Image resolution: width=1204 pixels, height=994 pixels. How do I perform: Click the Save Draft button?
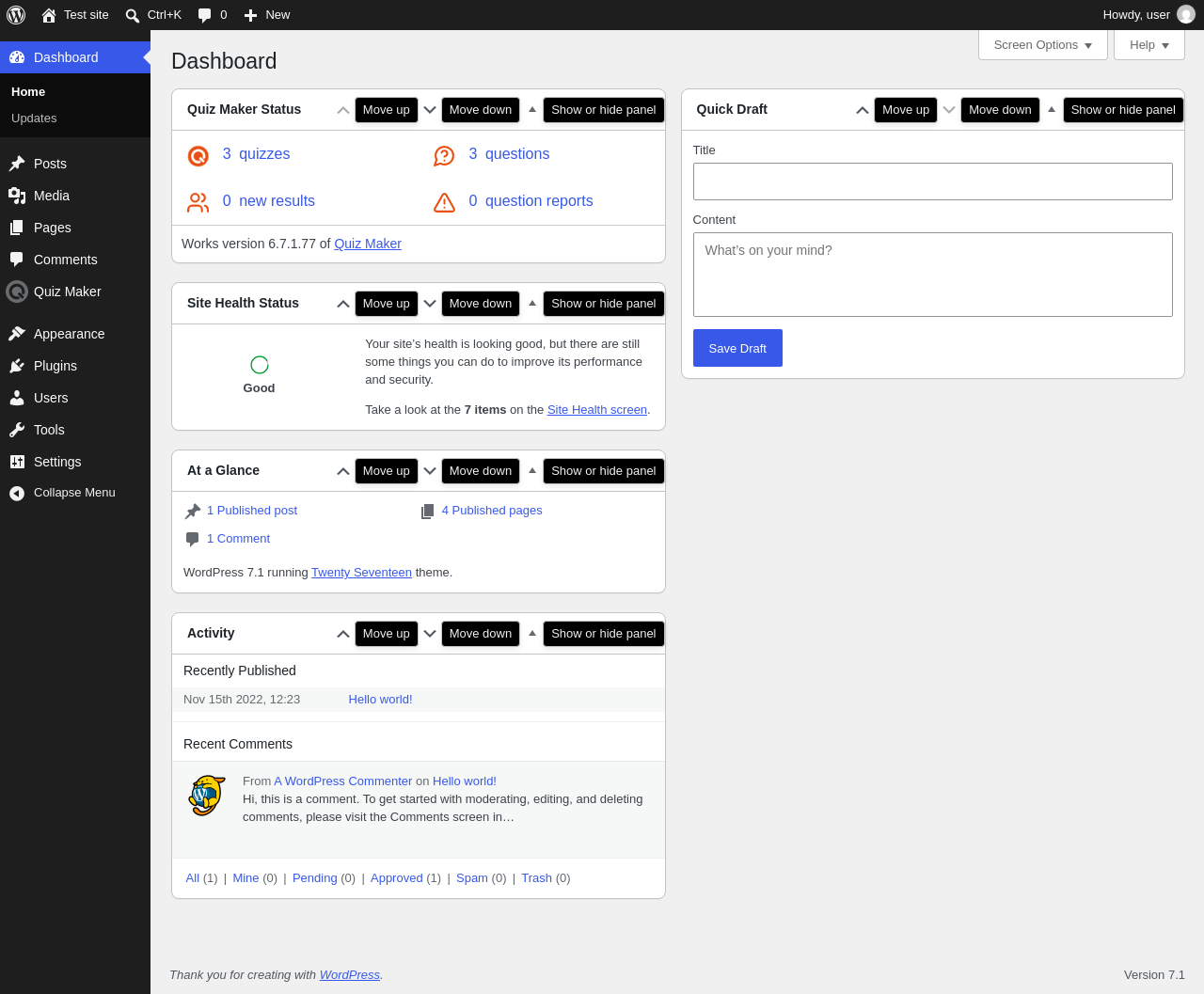point(737,348)
